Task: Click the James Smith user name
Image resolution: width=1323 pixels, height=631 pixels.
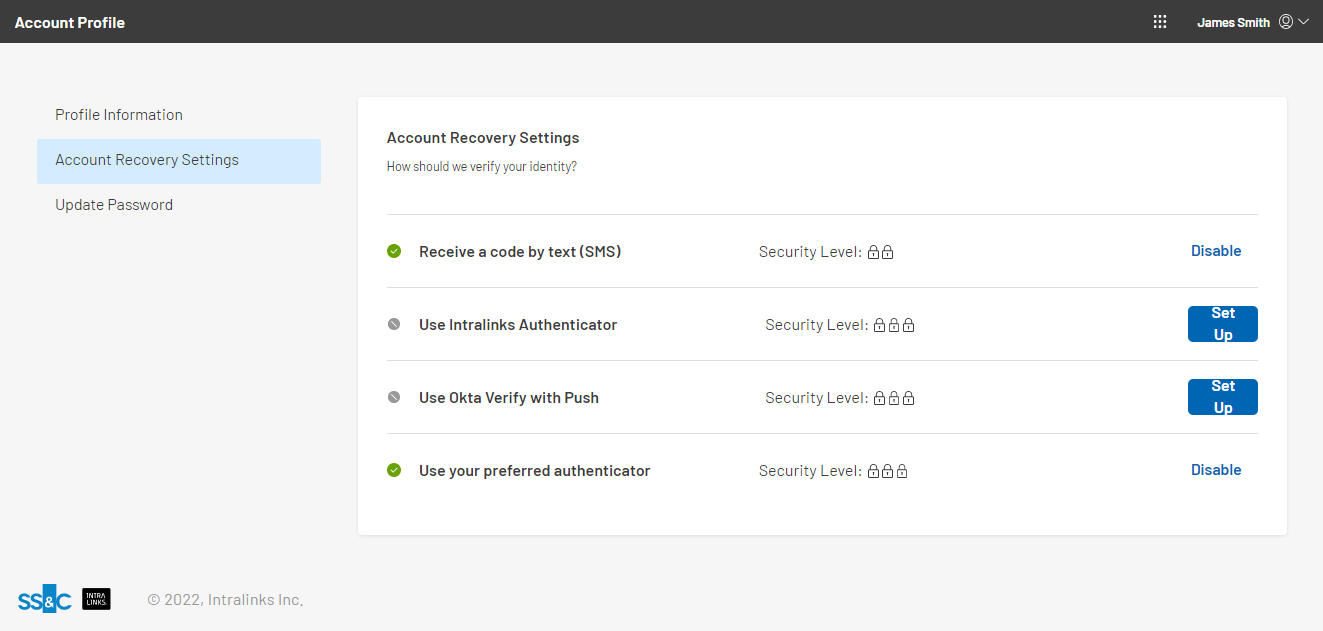Action: pos(1233,22)
